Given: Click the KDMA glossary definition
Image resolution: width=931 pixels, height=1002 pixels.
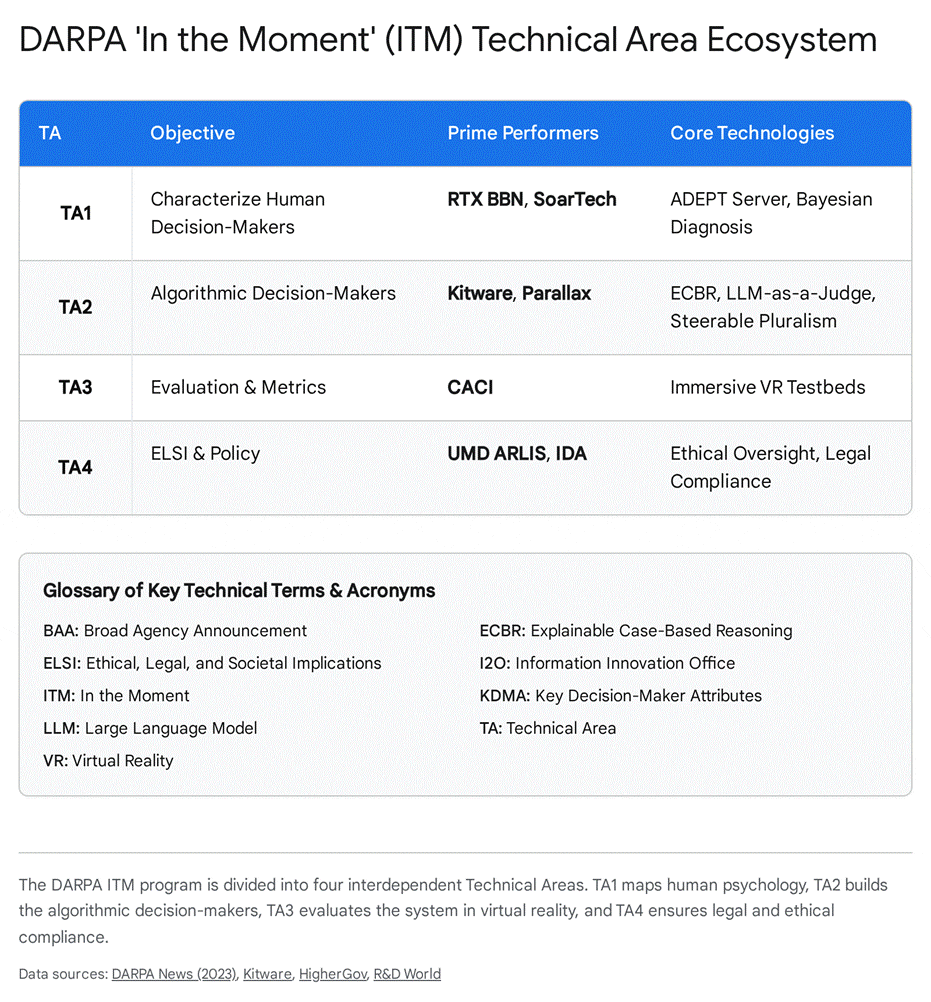Looking at the screenshot, I should click(x=620, y=695).
